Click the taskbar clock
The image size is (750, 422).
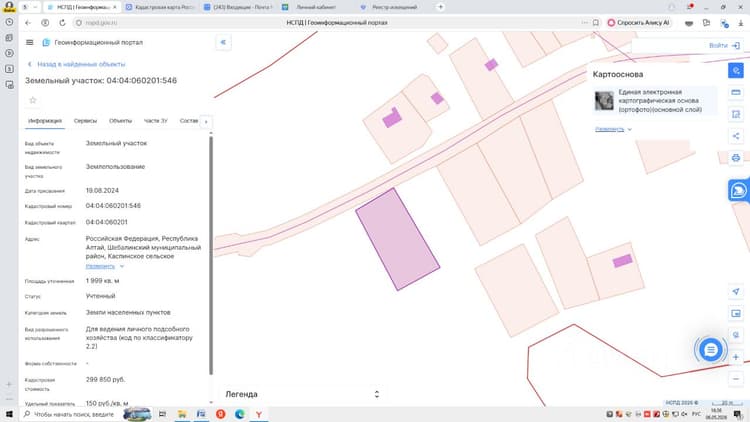(716, 414)
